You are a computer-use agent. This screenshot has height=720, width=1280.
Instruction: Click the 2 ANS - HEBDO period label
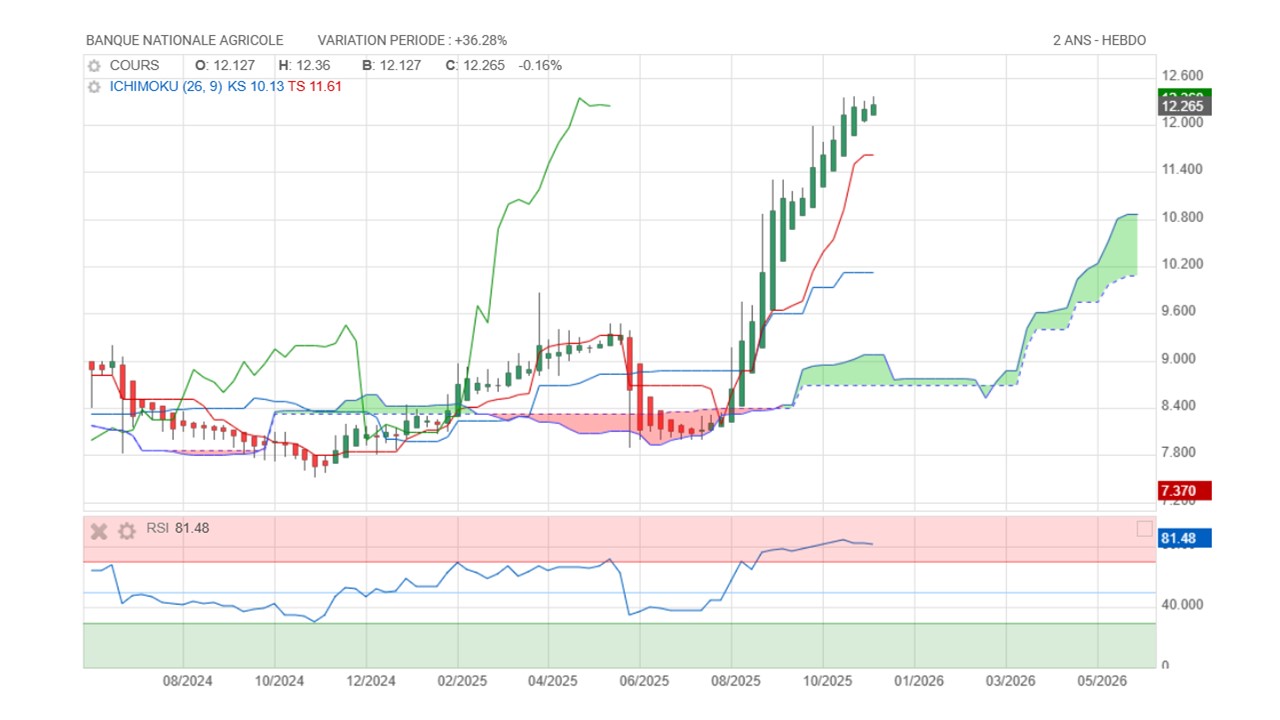point(1099,41)
